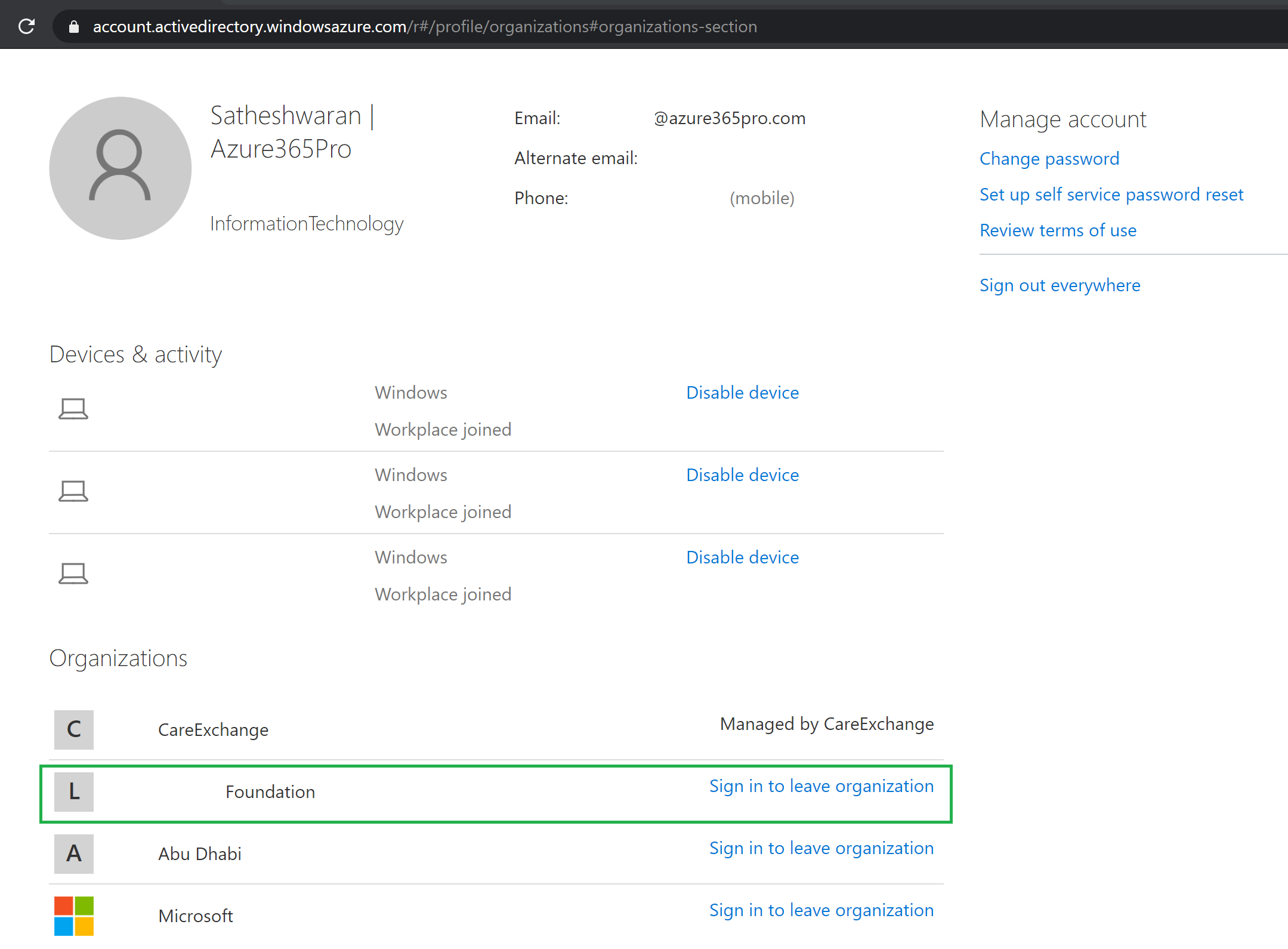The image size is (1288, 949).
Task: Click the 'Devices & activity' heading
Action: (135, 355)
